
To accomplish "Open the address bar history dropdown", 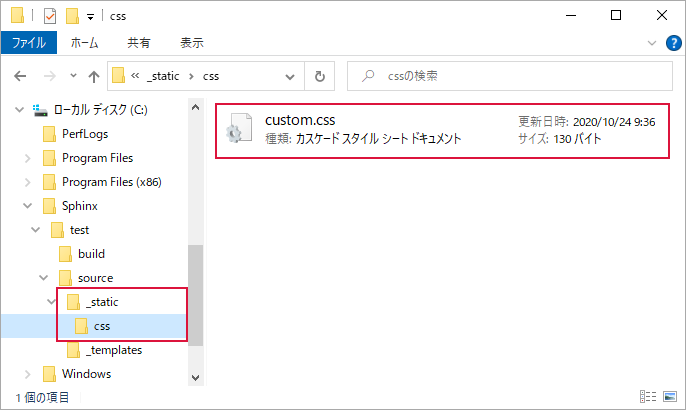I will coord(290,77).
